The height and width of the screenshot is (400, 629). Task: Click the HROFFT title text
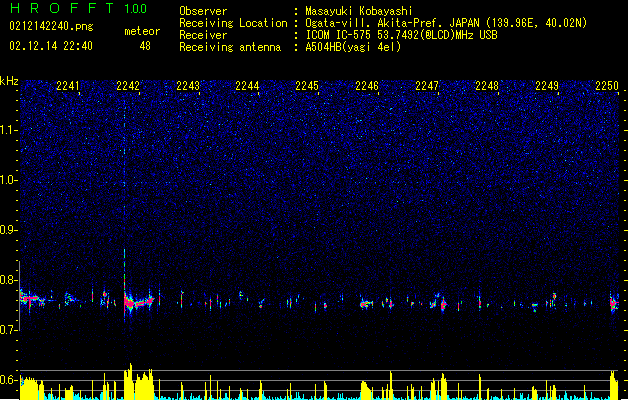pyautogui.click(x=62, y=8)
